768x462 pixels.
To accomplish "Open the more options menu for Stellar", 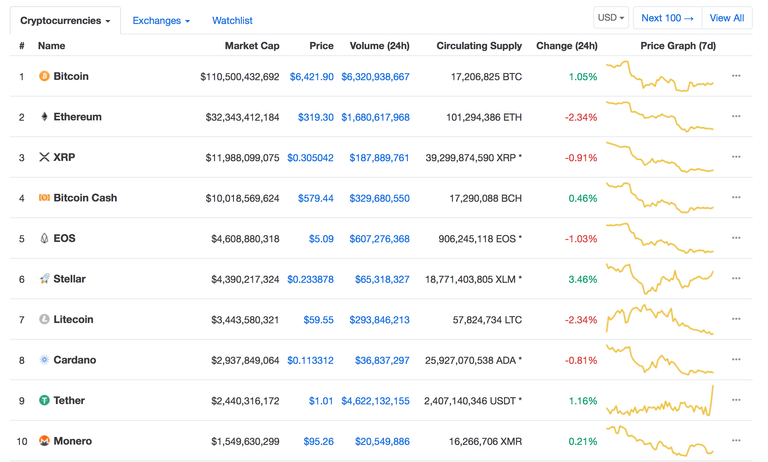I will point(736,278).
